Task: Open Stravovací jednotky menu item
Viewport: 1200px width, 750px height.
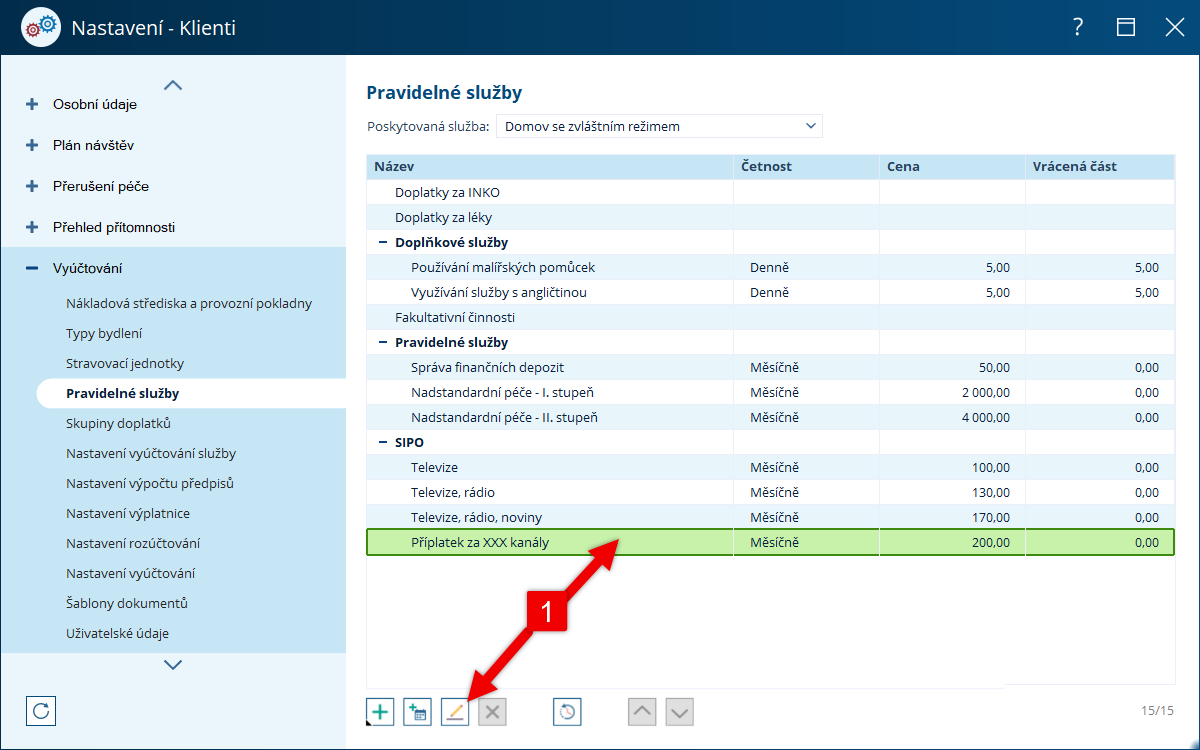Action: 125,363
